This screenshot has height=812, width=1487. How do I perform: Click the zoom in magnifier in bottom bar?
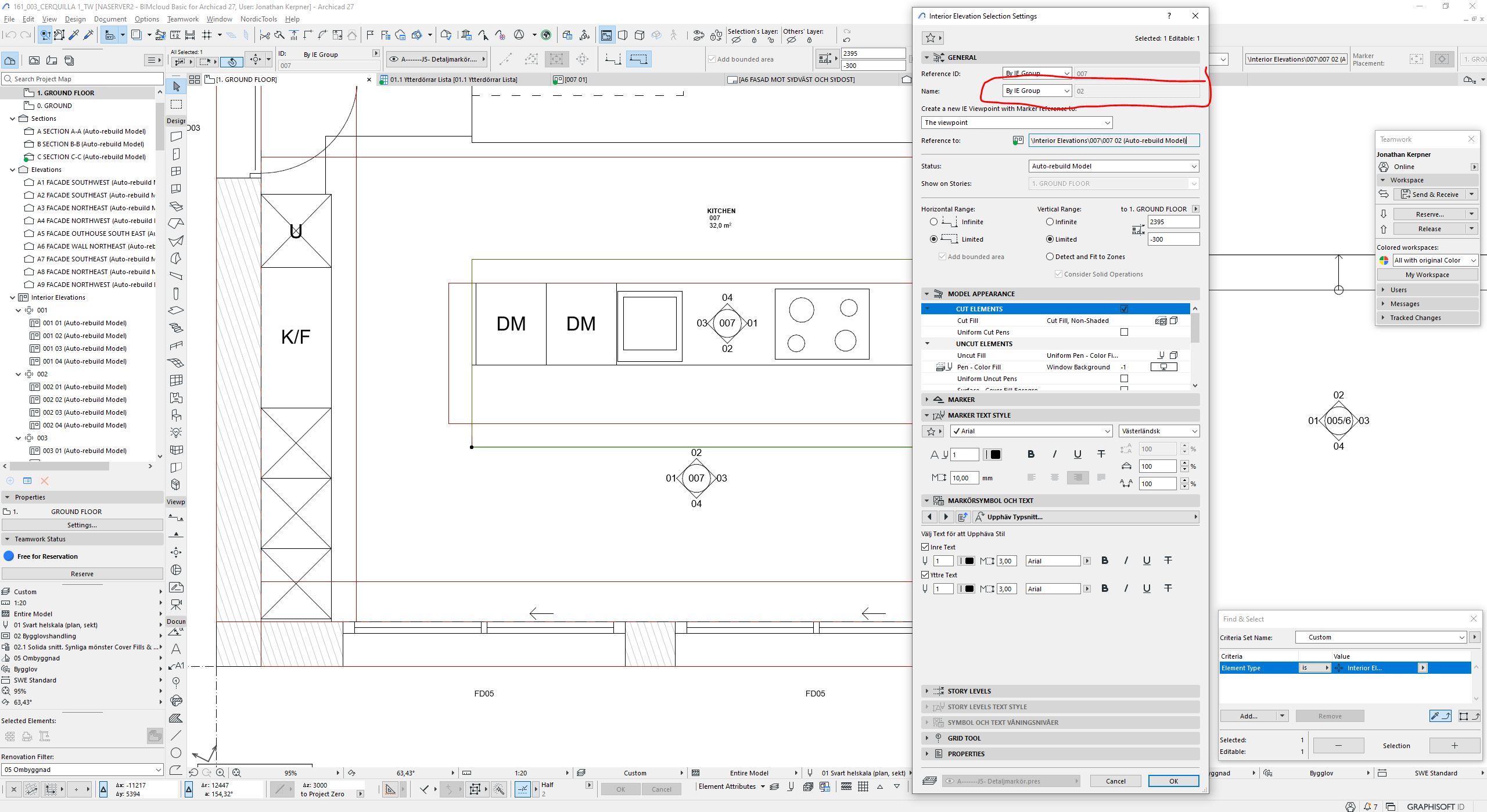pos(221,773)
